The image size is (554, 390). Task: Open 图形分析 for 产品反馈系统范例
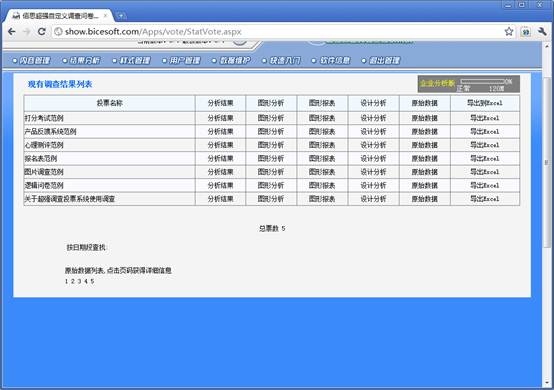click(x=271, y=131)
